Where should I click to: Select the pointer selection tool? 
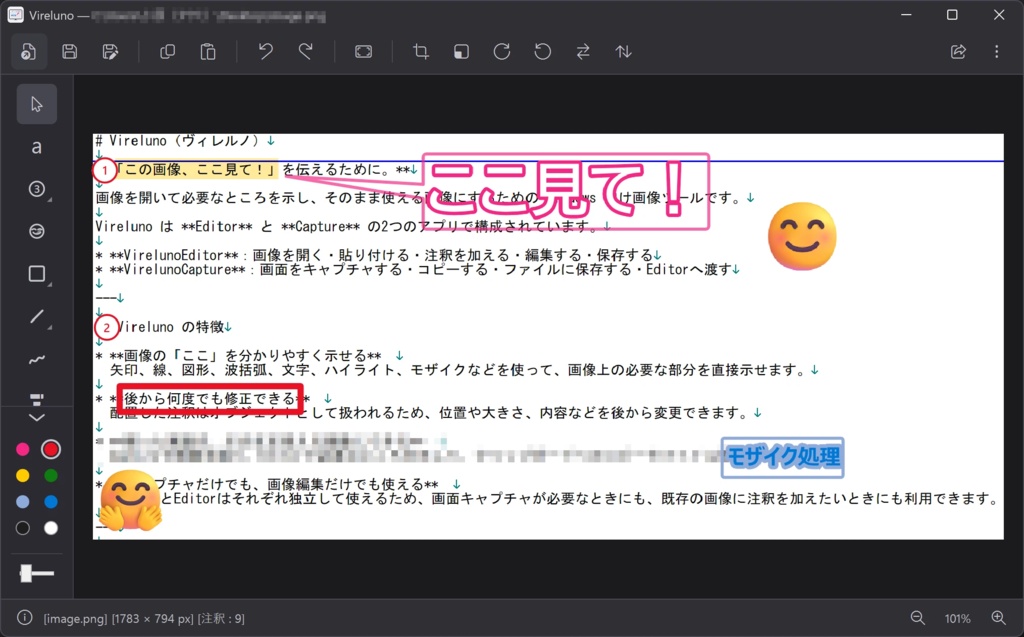[37, 104]
